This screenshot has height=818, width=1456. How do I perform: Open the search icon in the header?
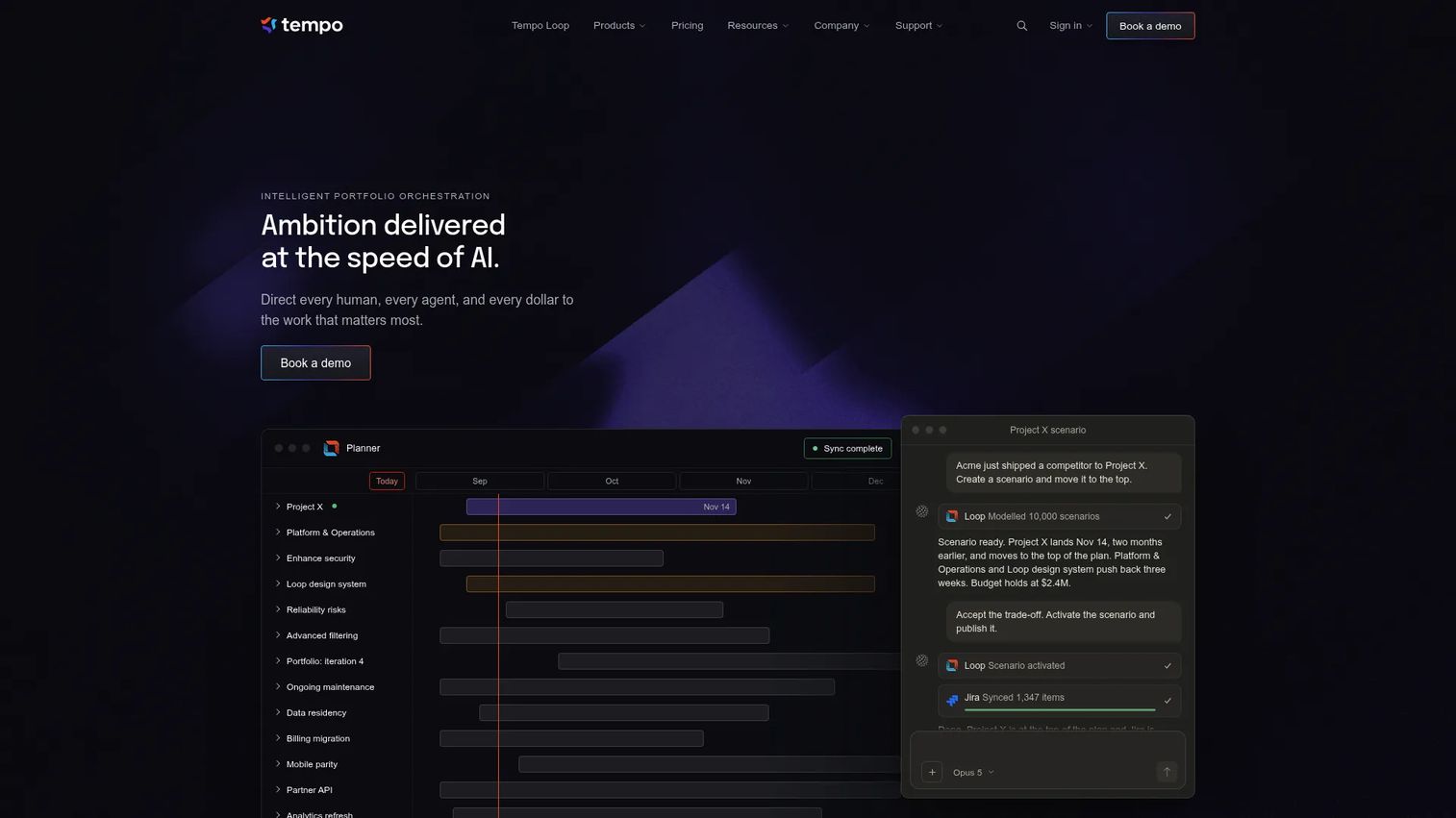(x=1022, y=26)
